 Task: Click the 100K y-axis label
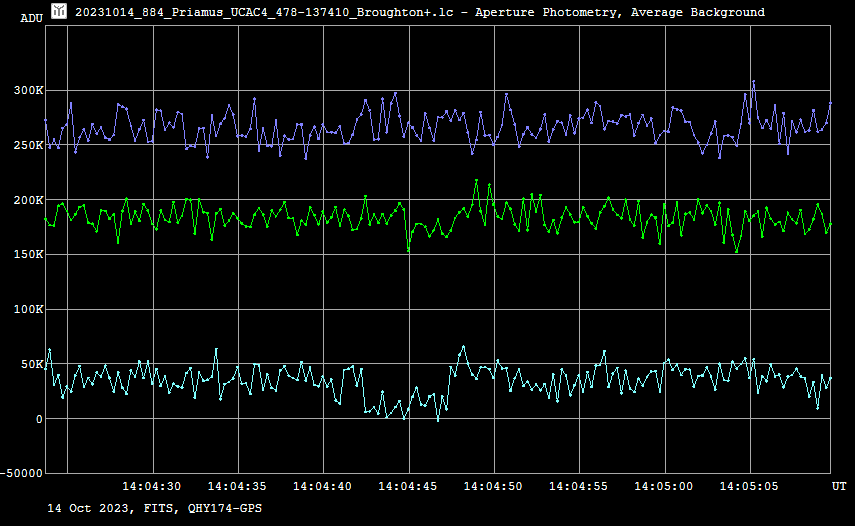28,310
